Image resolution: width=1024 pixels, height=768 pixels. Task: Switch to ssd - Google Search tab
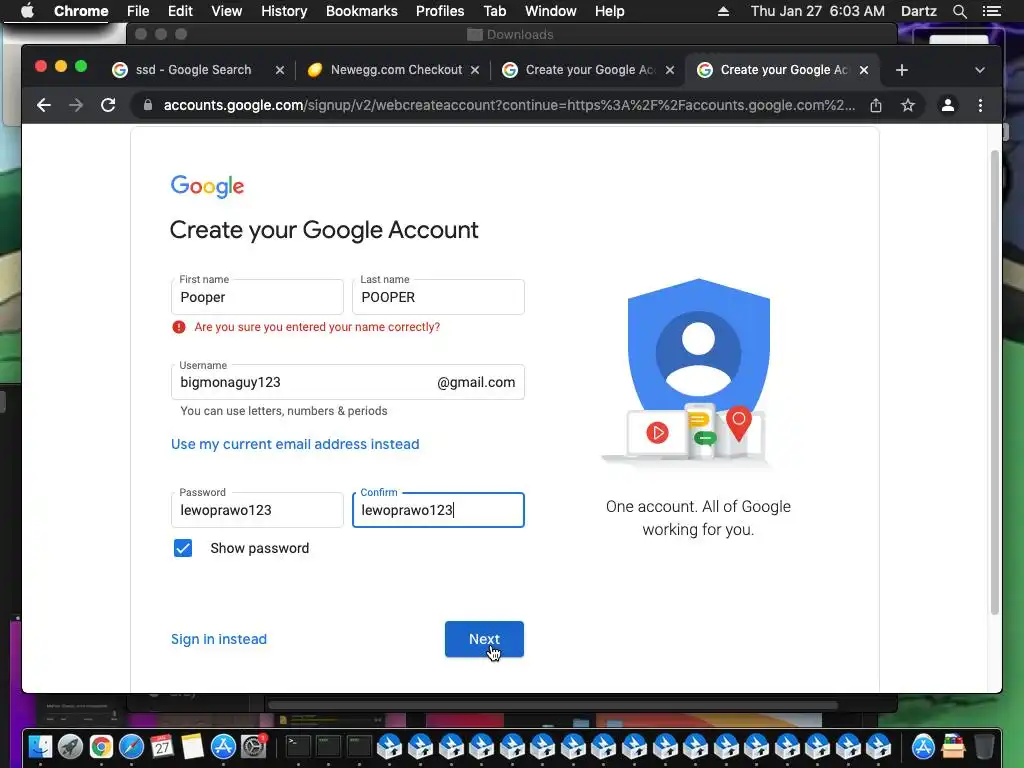pos(193,70)
